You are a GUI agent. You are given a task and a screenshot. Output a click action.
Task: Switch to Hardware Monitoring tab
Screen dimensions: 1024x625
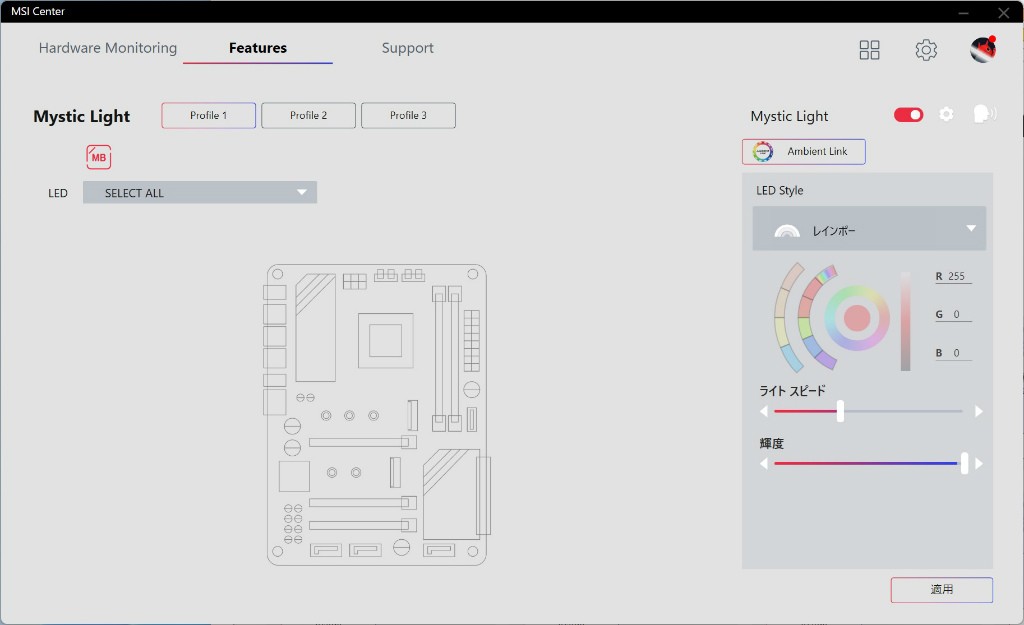tap(108, 48)
